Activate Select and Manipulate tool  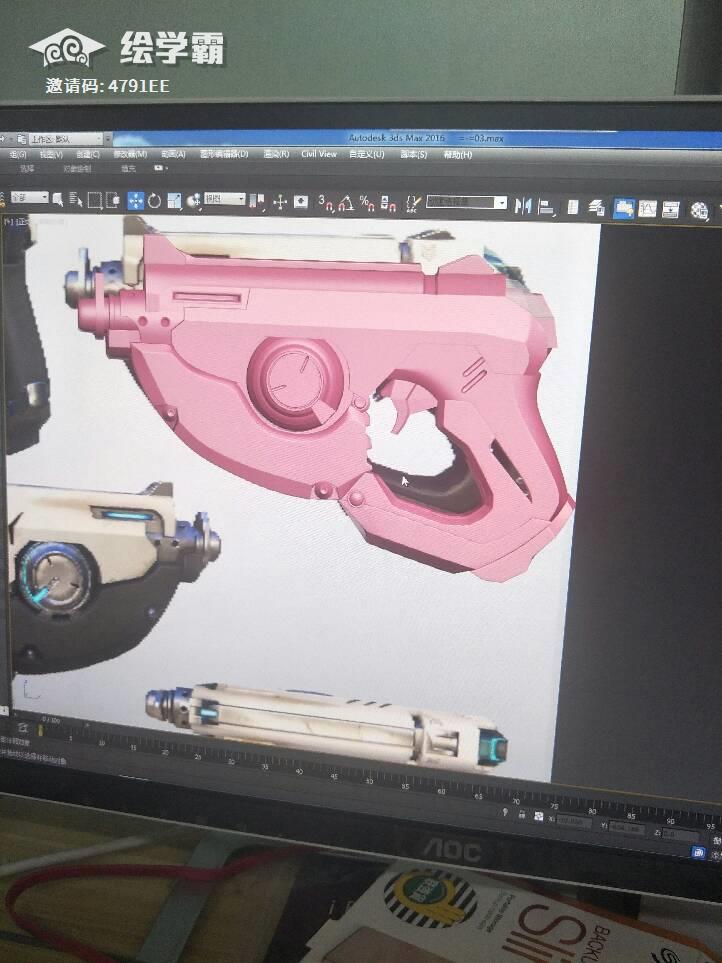(280, 202)
